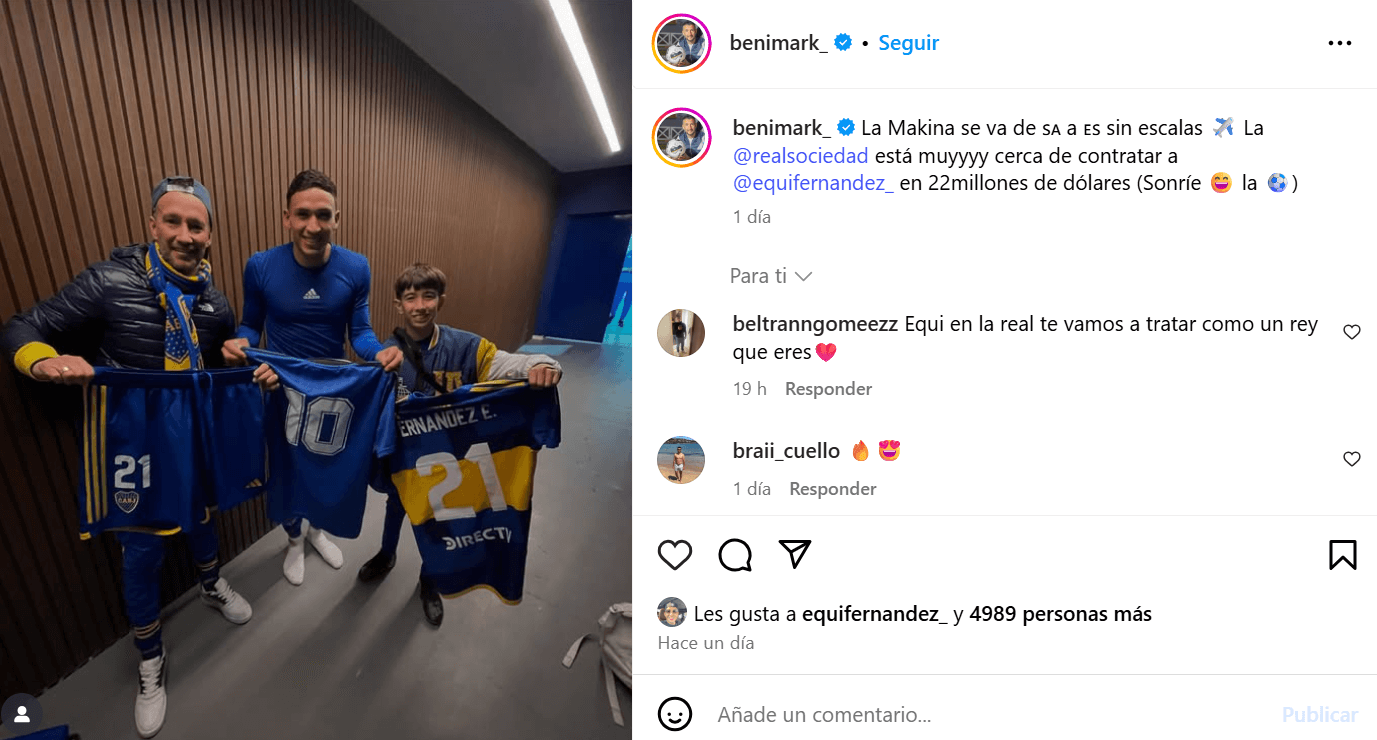Open braii_cuello's profile username
The image size is (1377, 740).
pyautogui.click(x=786, y=451)
